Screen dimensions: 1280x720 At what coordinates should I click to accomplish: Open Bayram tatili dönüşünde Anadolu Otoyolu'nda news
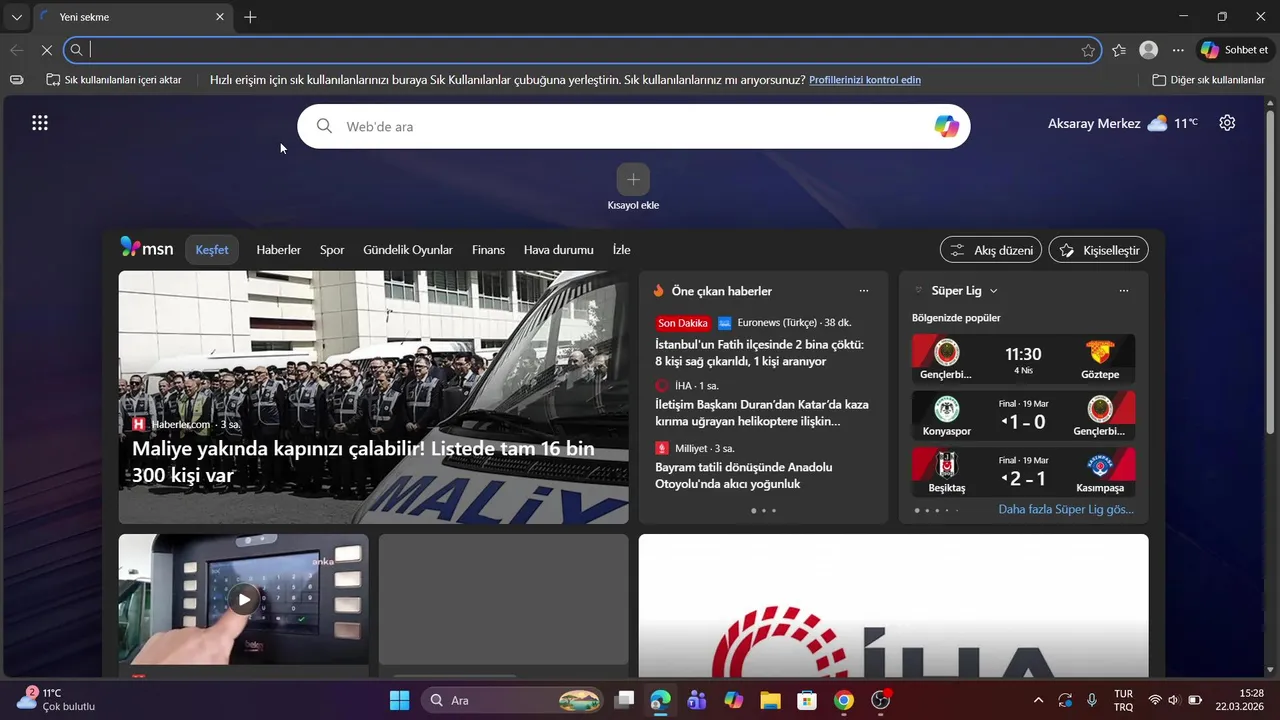(x=743, y=475)
